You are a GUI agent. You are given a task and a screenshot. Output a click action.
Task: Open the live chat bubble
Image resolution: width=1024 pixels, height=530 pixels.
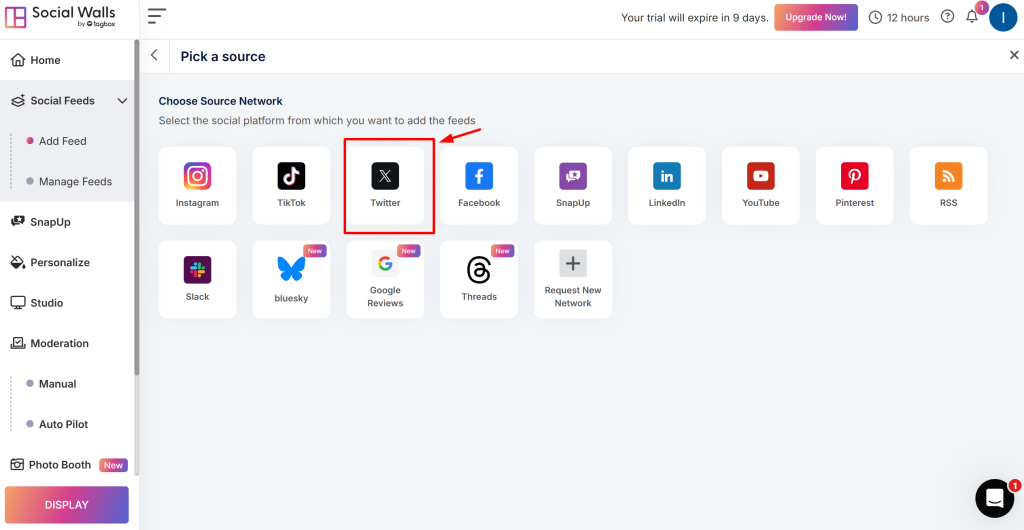pyautogui.click(x=995, y=499)
